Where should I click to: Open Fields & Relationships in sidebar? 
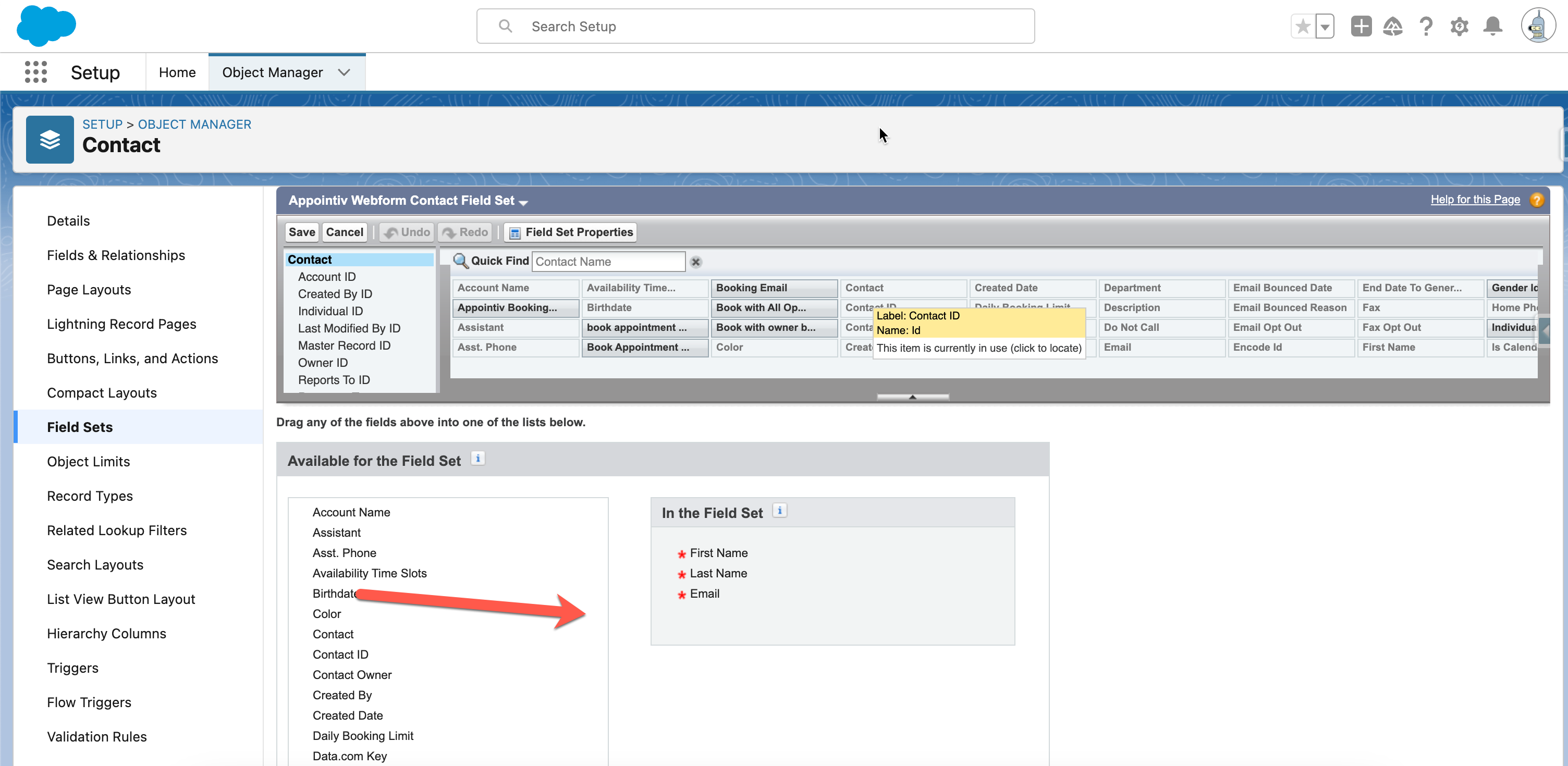coord(116,255)
